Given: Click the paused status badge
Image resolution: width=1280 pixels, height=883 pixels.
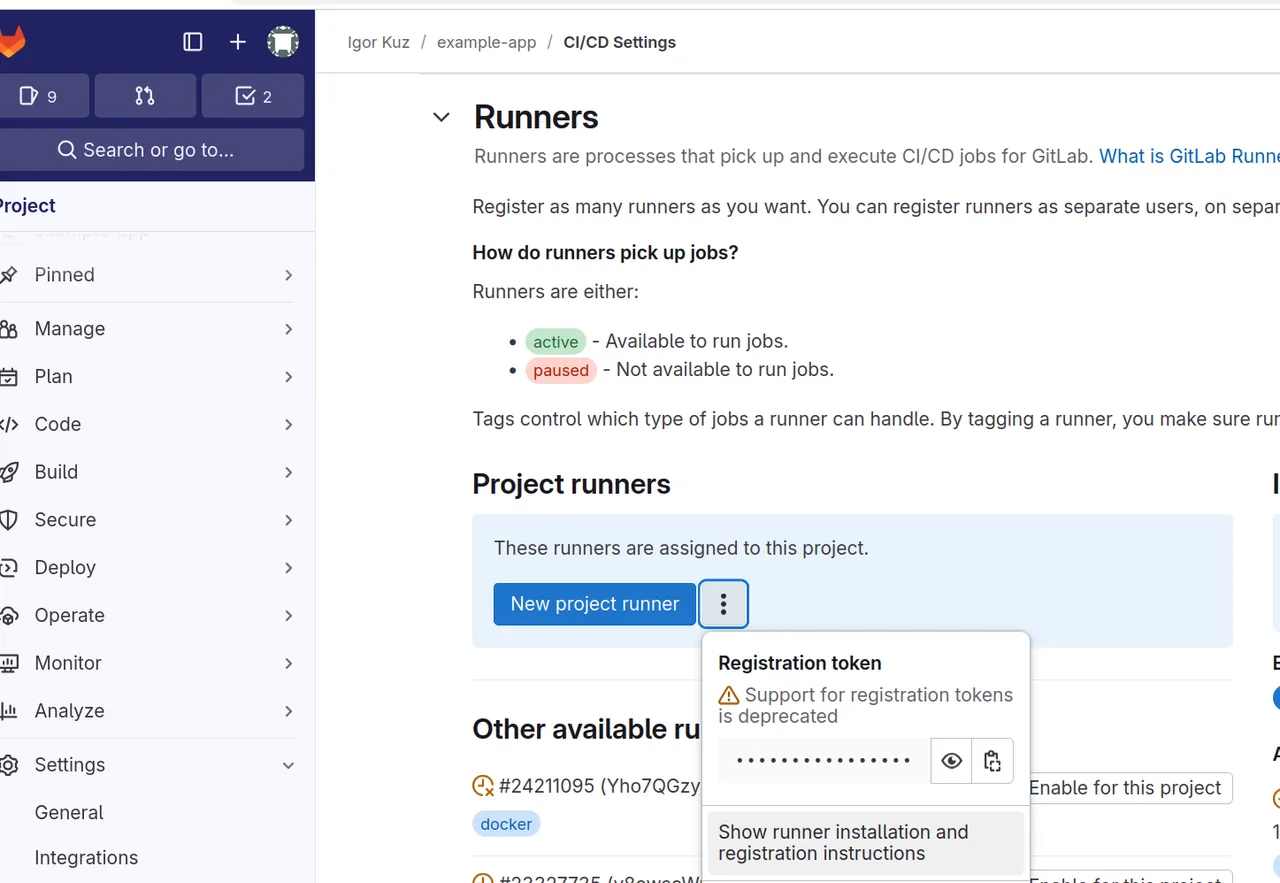Looking at the screenshot, I should [561, 370].
